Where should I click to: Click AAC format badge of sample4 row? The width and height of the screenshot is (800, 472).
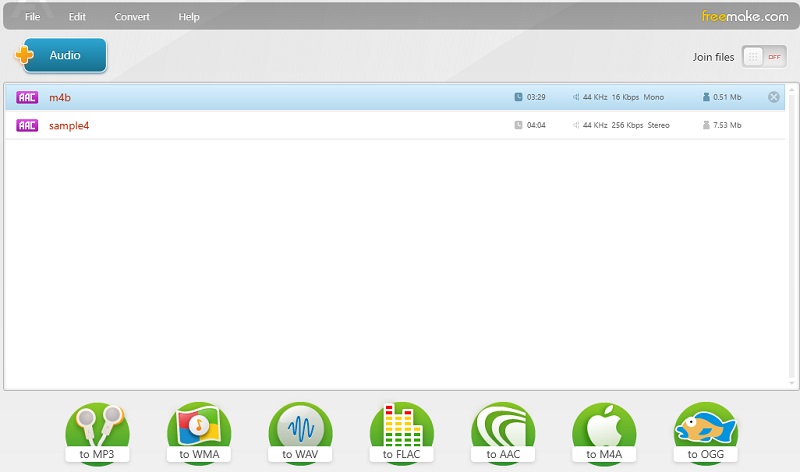(27, 126)
